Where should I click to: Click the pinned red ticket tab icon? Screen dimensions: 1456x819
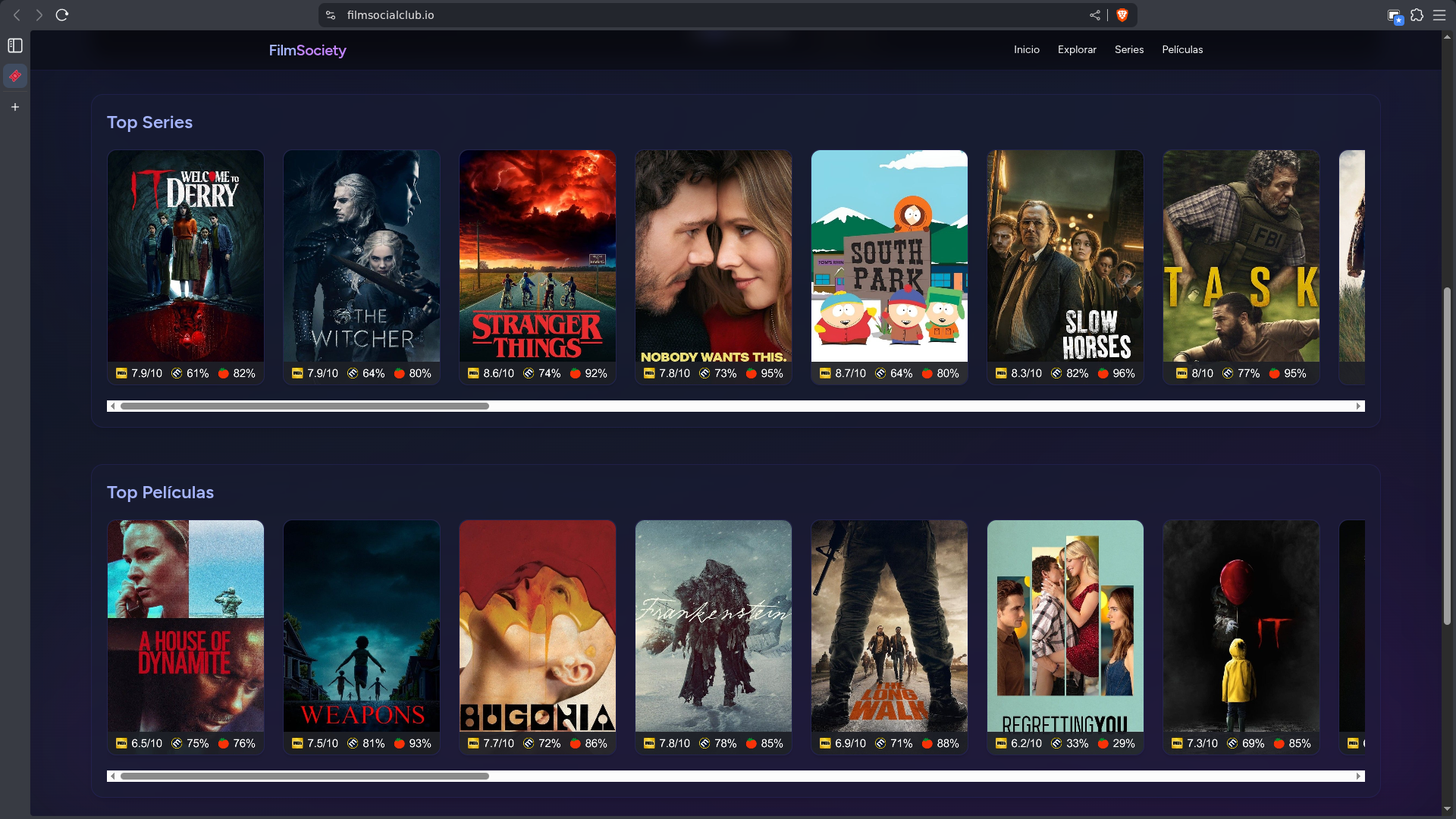pyautogui.click(x=15, y=76)
